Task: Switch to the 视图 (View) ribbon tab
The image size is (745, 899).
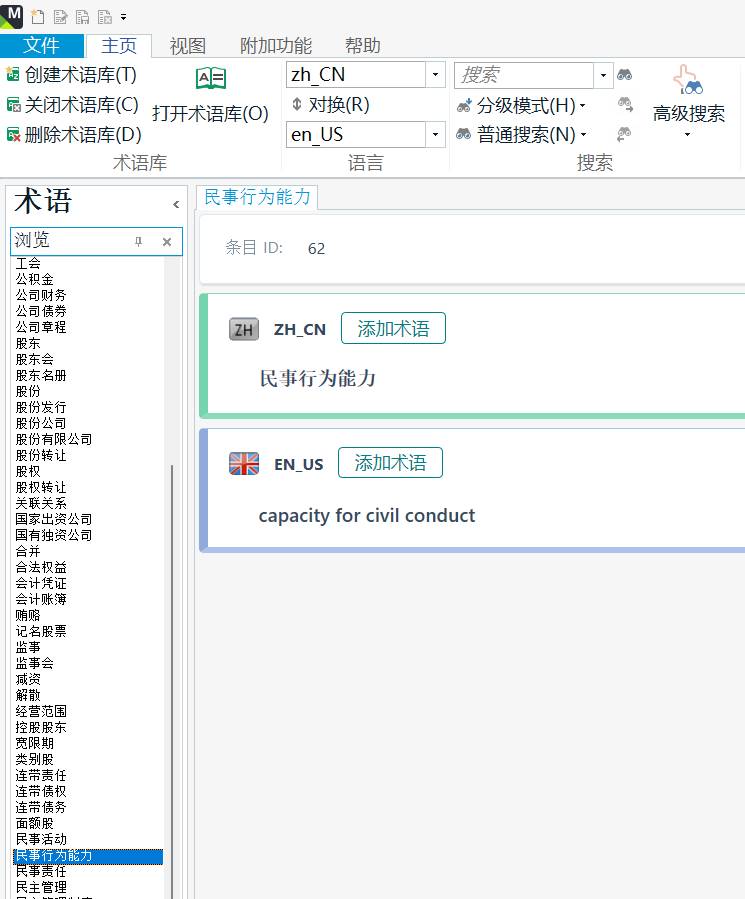Action: pyautogui.click(x=187, y=46)
